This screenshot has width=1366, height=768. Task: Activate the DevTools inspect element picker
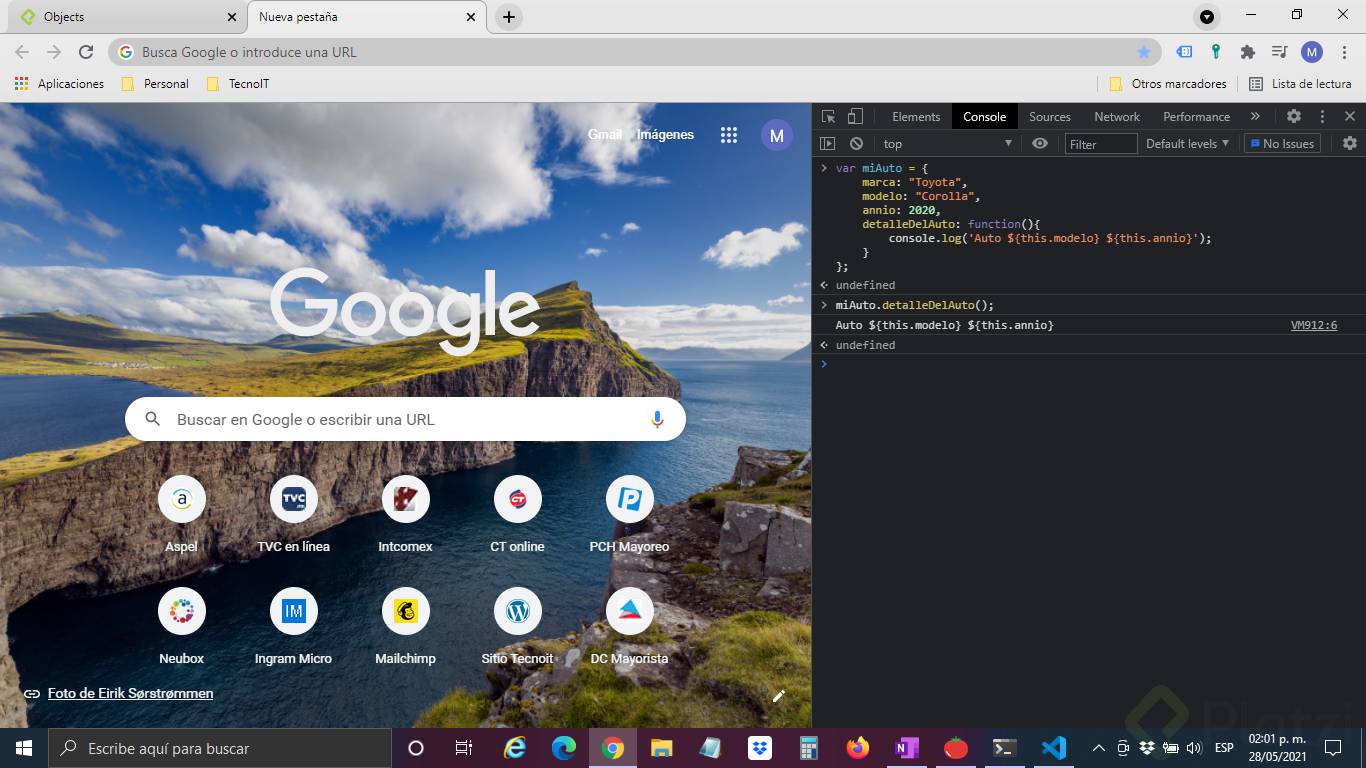pos(828,117)
